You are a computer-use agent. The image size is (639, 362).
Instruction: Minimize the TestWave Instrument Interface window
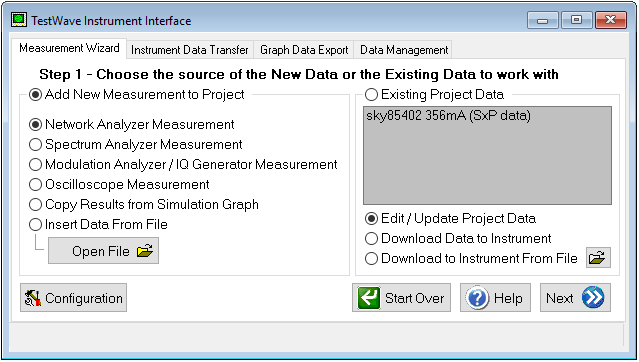tap(542, 20)
